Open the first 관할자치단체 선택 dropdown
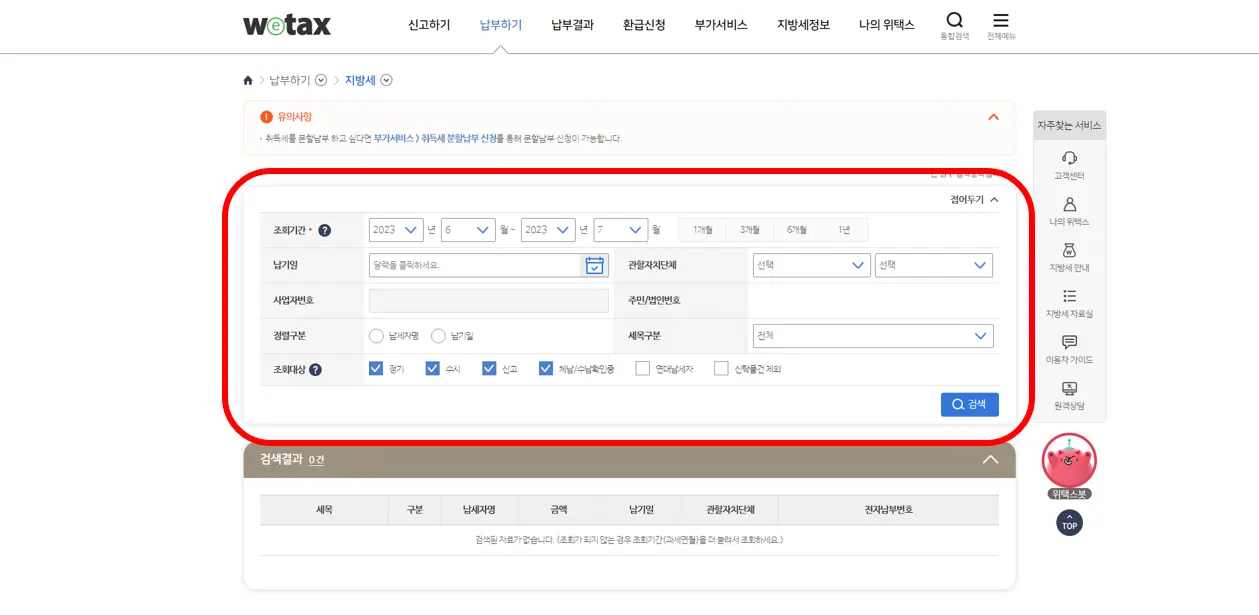Image resolution: width=1259 pixels, height=615 pixels. click(810, 264)
